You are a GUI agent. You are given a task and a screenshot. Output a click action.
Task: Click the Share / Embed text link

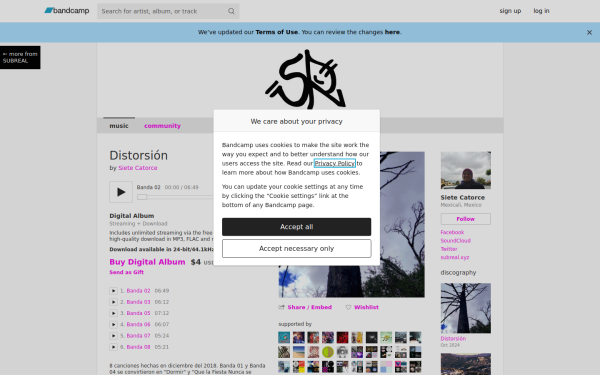click(310, 307)
